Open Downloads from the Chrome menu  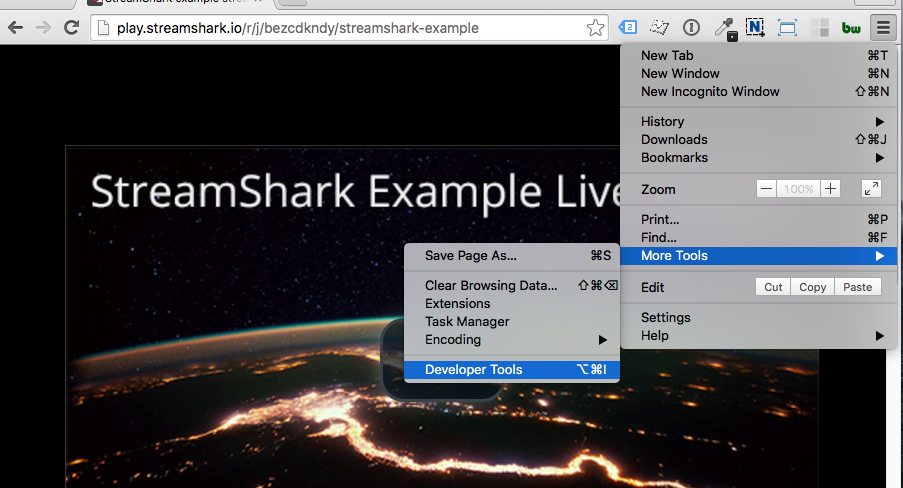pyautogui.click(x=758, y=139)
